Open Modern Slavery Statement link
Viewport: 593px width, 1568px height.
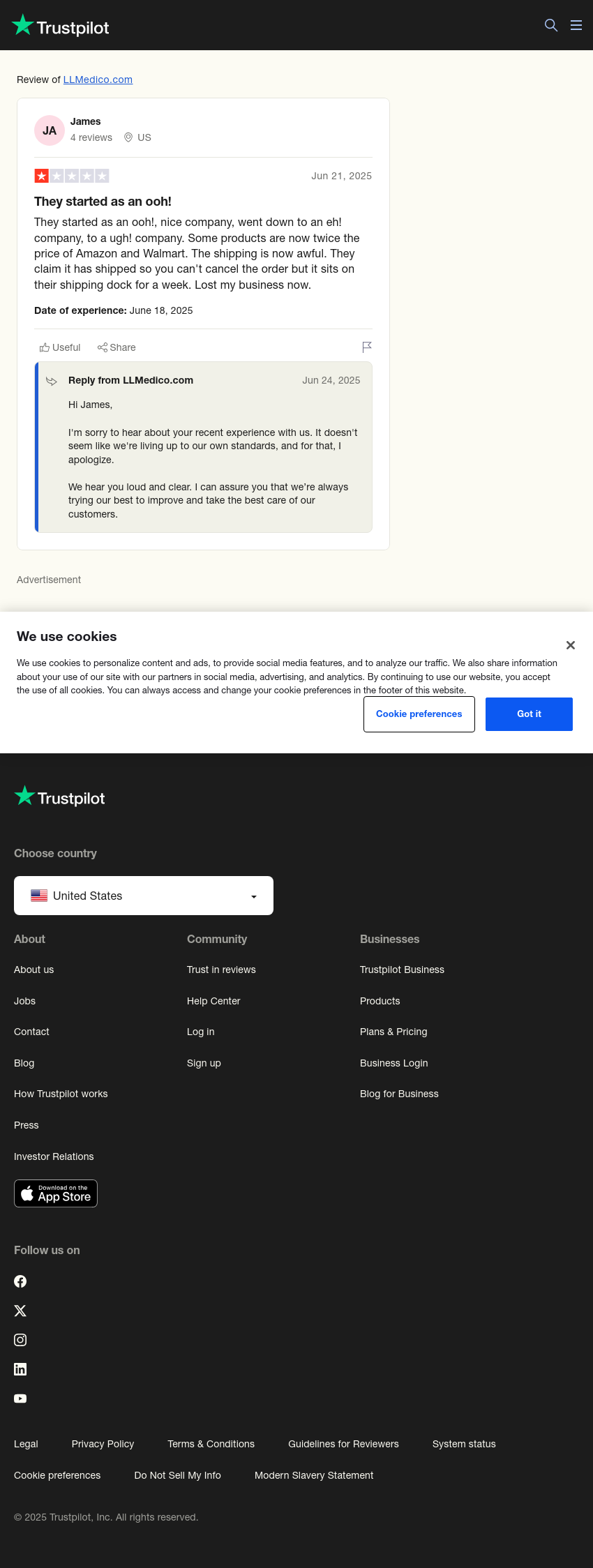(314, 1475)
